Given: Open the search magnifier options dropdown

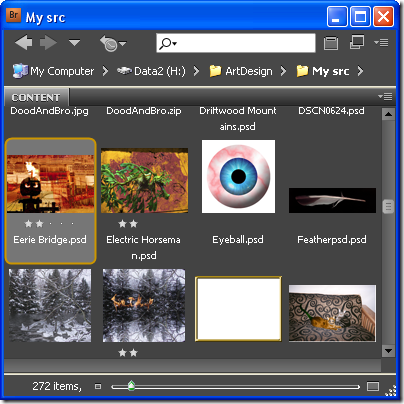Looking at the screenshot, I should [x=168, y=43].
